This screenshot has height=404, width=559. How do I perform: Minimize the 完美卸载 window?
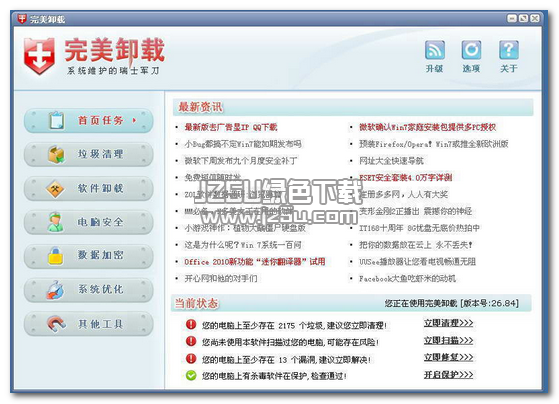[x=512, y=18]
